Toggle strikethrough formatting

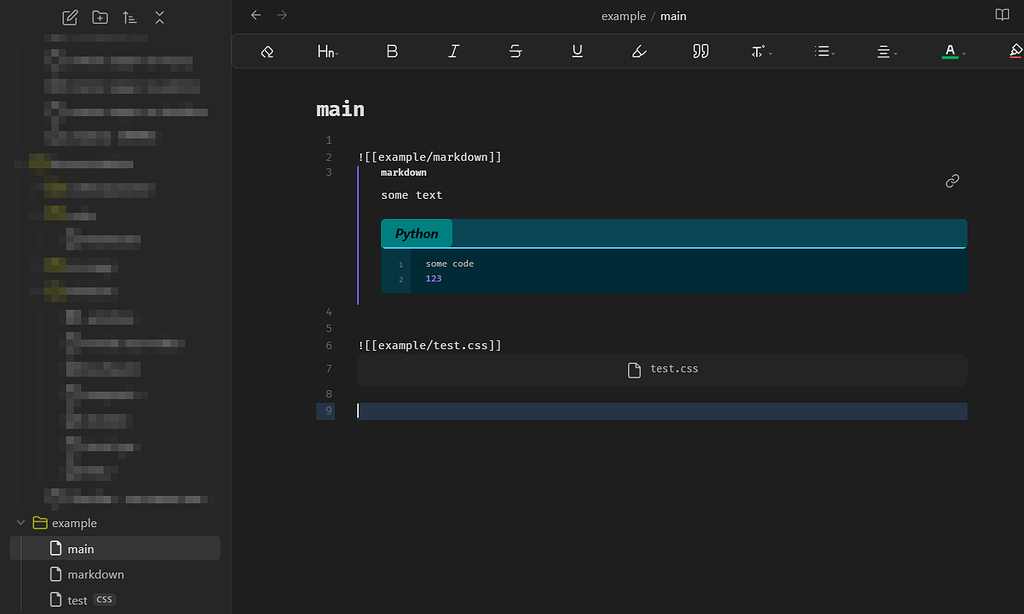coord(515,50)
